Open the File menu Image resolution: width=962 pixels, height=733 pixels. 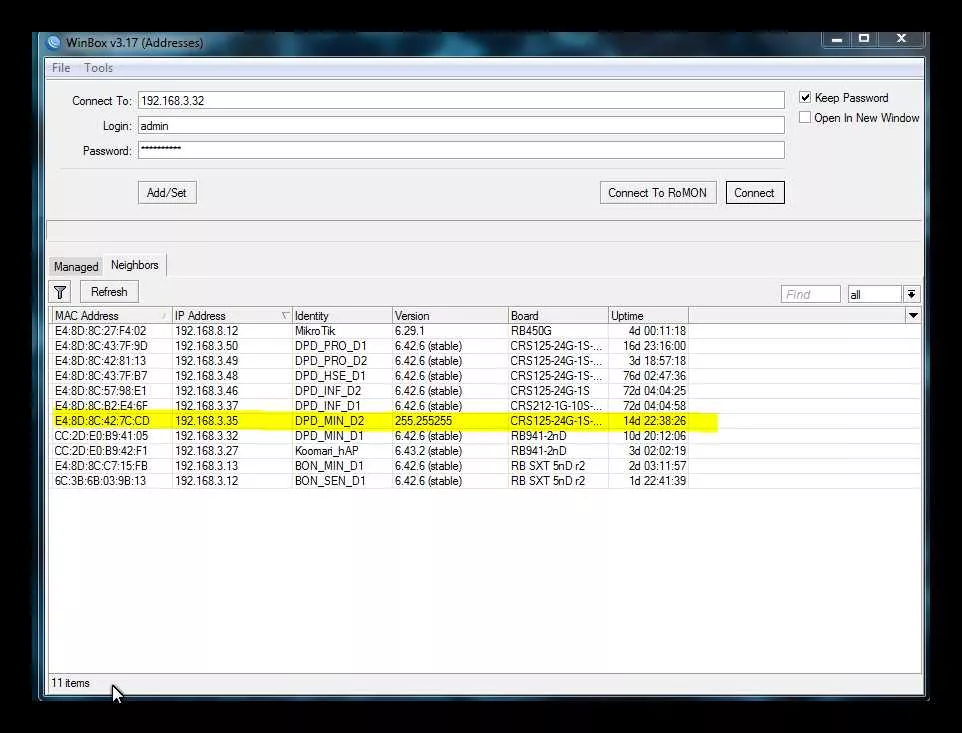coord(61,67)
